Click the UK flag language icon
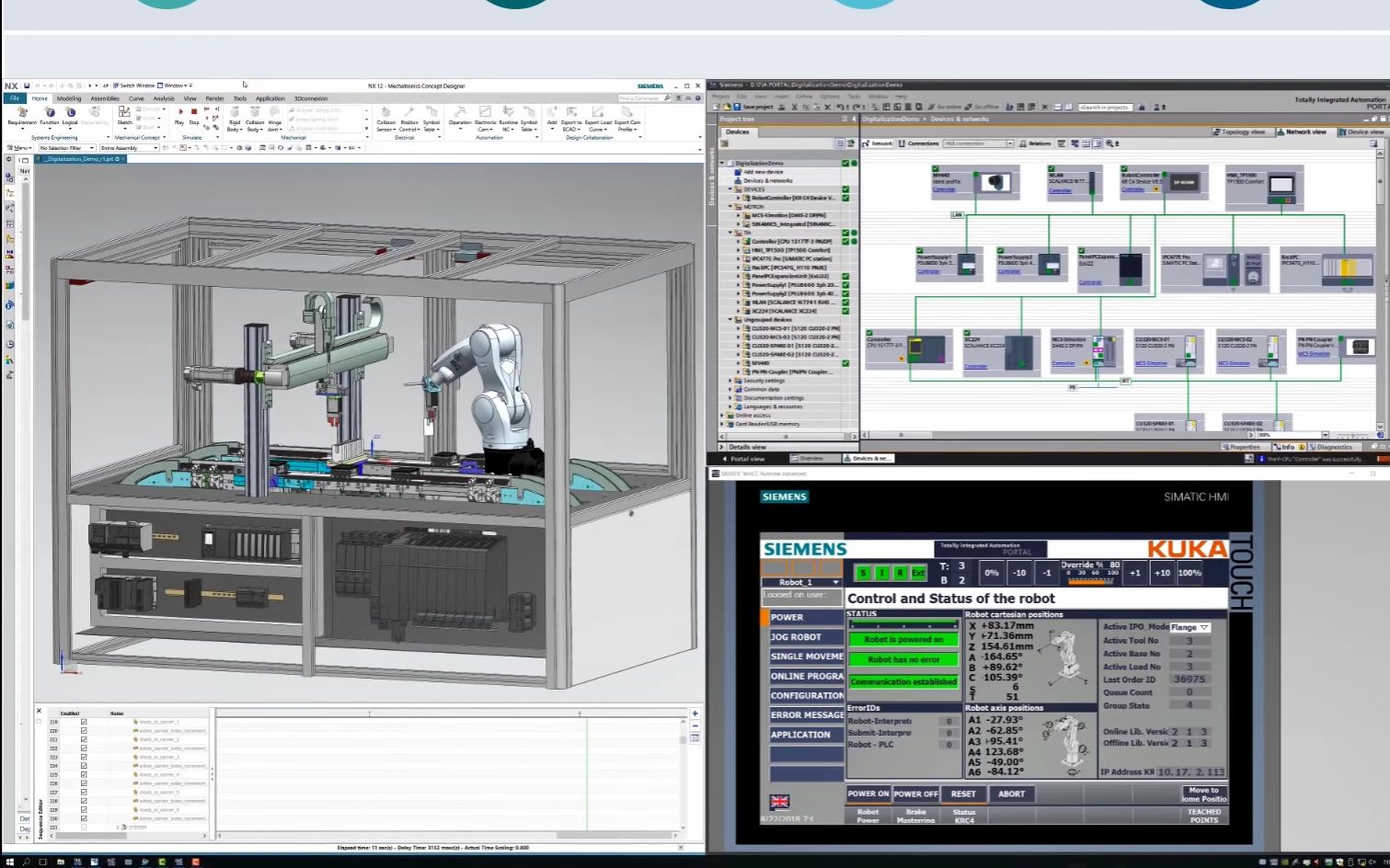 tap(779, 802)
